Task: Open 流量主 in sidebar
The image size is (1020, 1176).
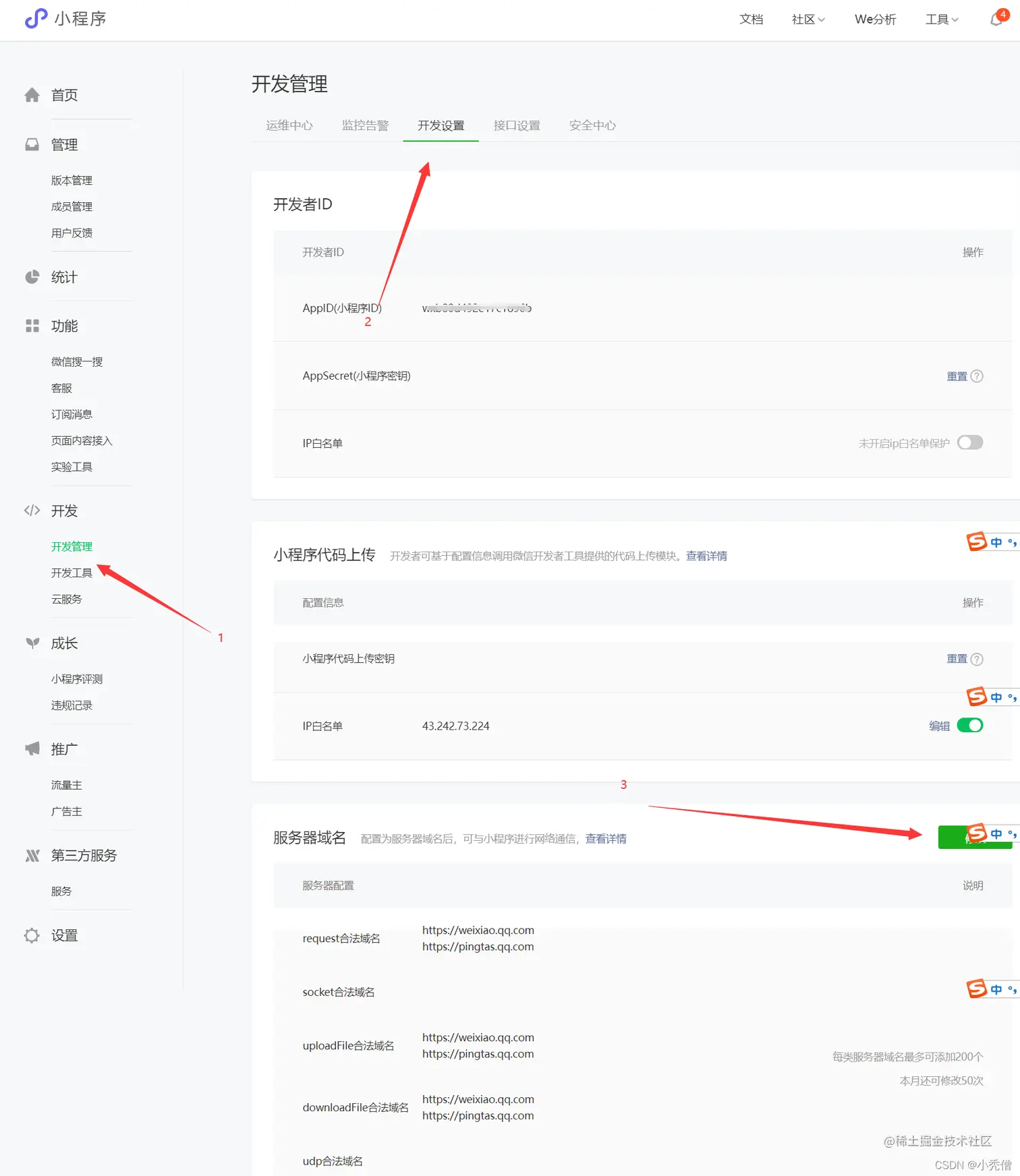Action: 66,785
